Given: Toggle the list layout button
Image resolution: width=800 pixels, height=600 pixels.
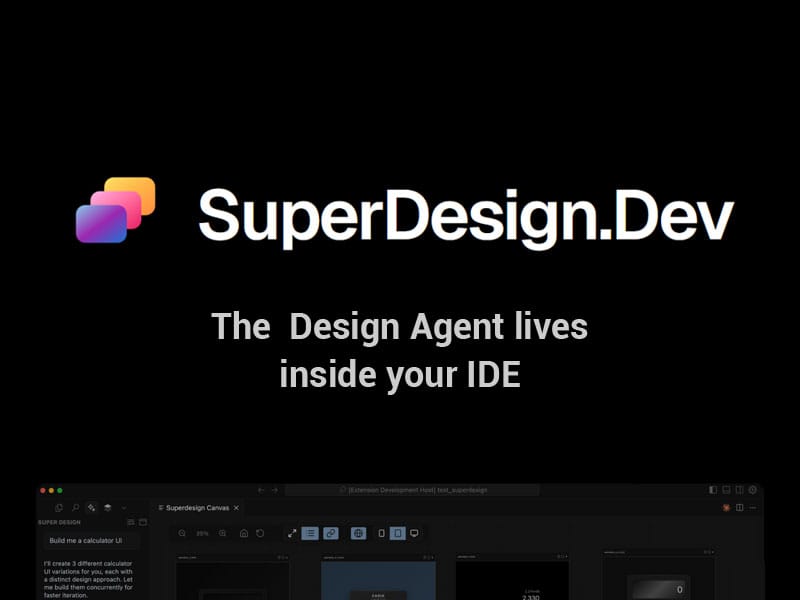Looking at the screenshot, I should pyautogui.click(x=310, y=533).
